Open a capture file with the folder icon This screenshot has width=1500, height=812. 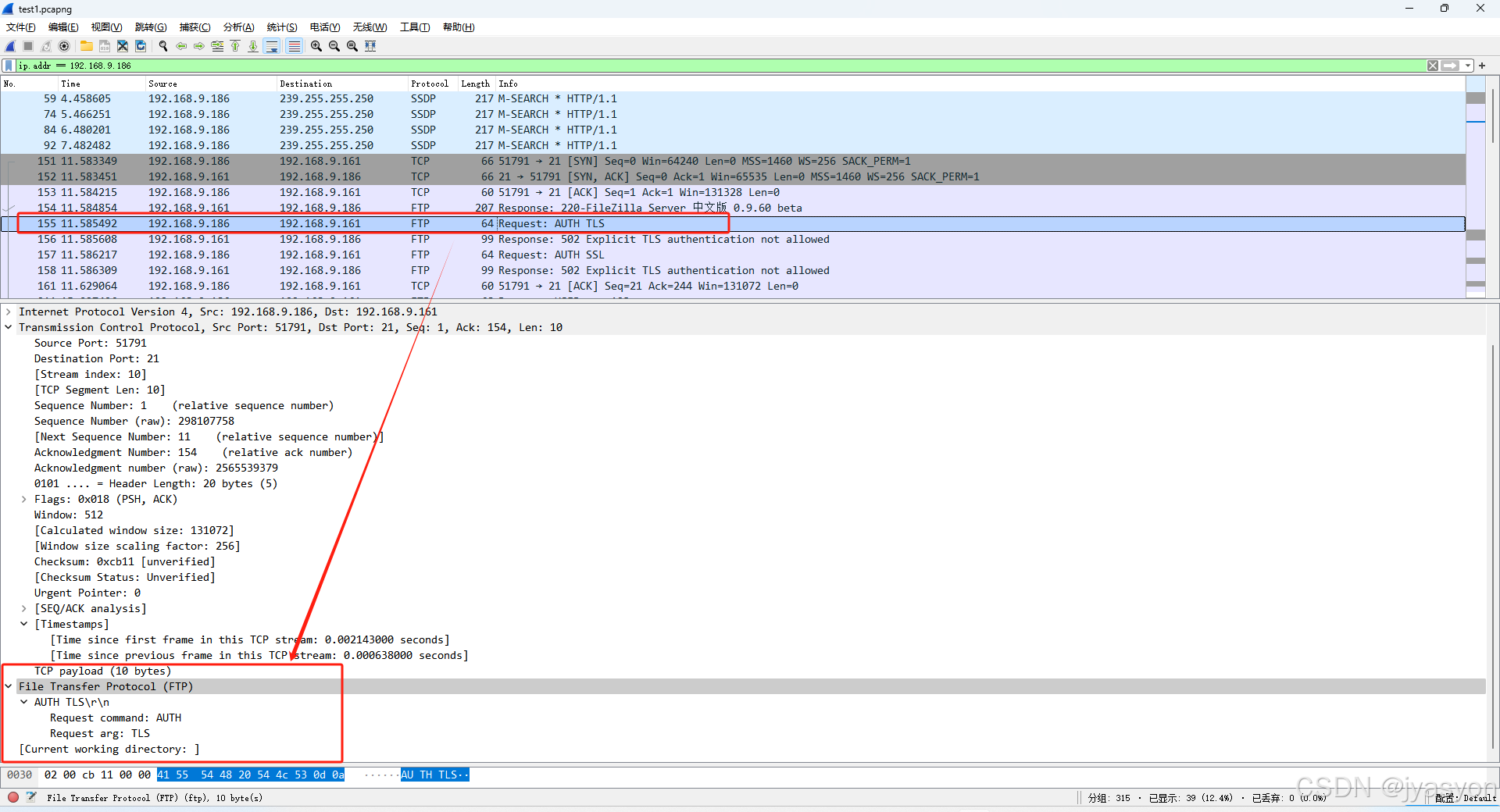[x=86, y=46]
